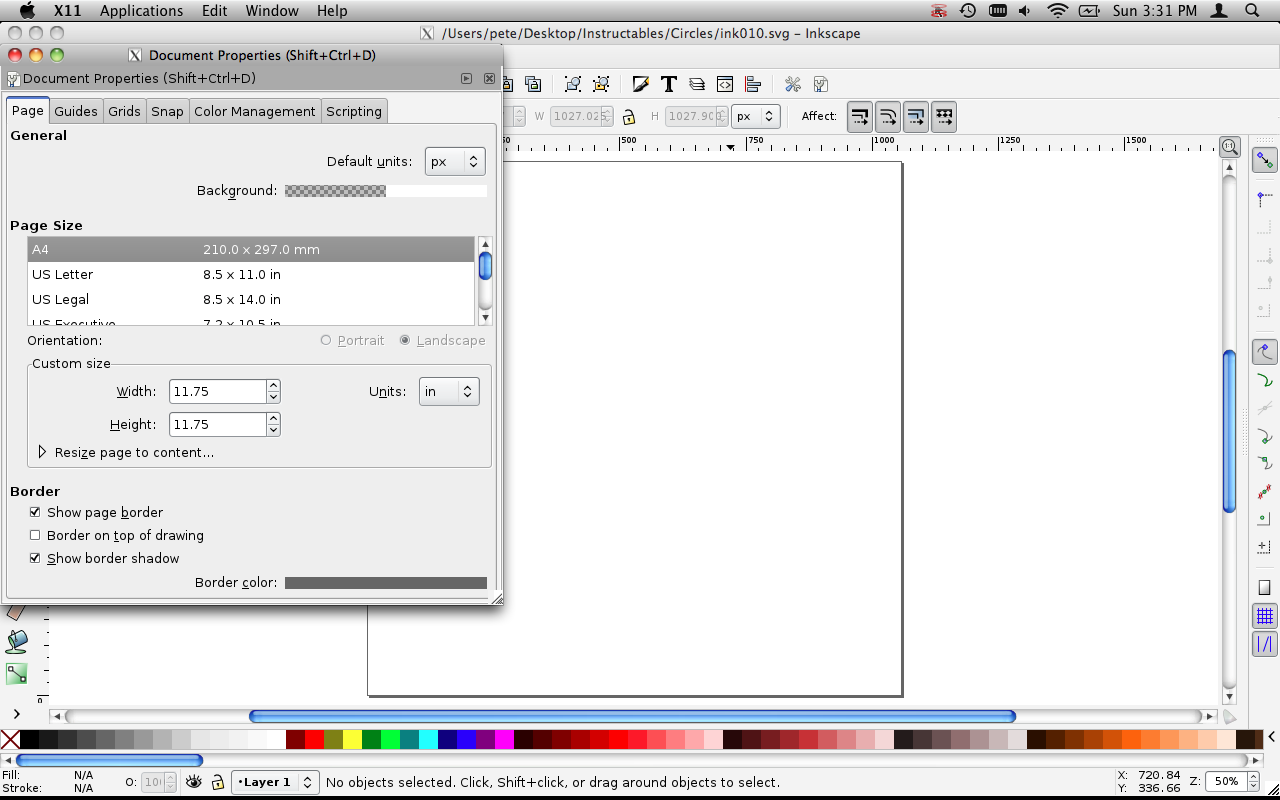This screenshot has width=1280, height=800.
Task: Click the Height input field
Action: pos(218,424)
